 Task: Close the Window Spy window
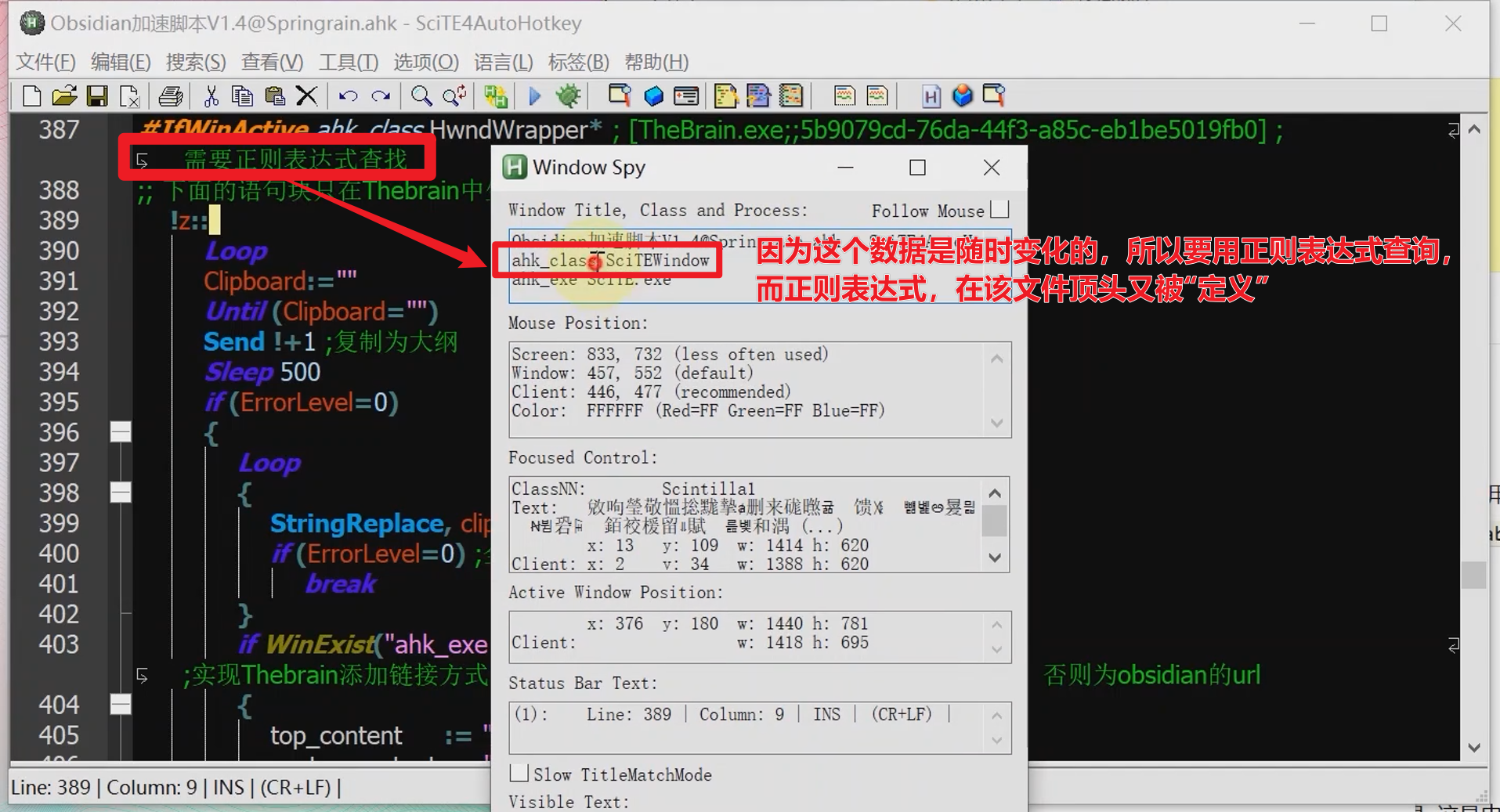click(x=991, y=168)
